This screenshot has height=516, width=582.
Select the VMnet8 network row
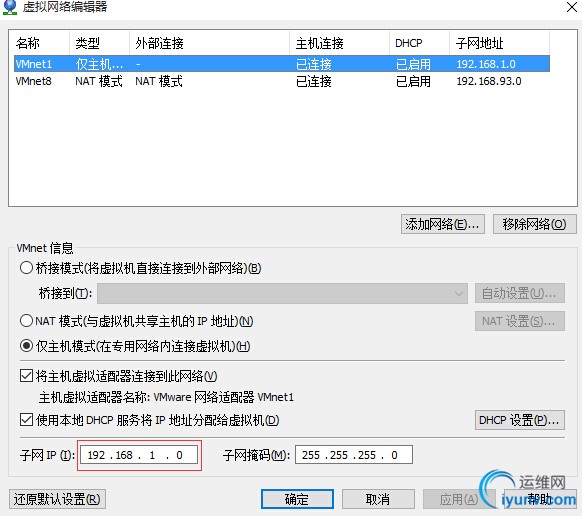(282, 81)
